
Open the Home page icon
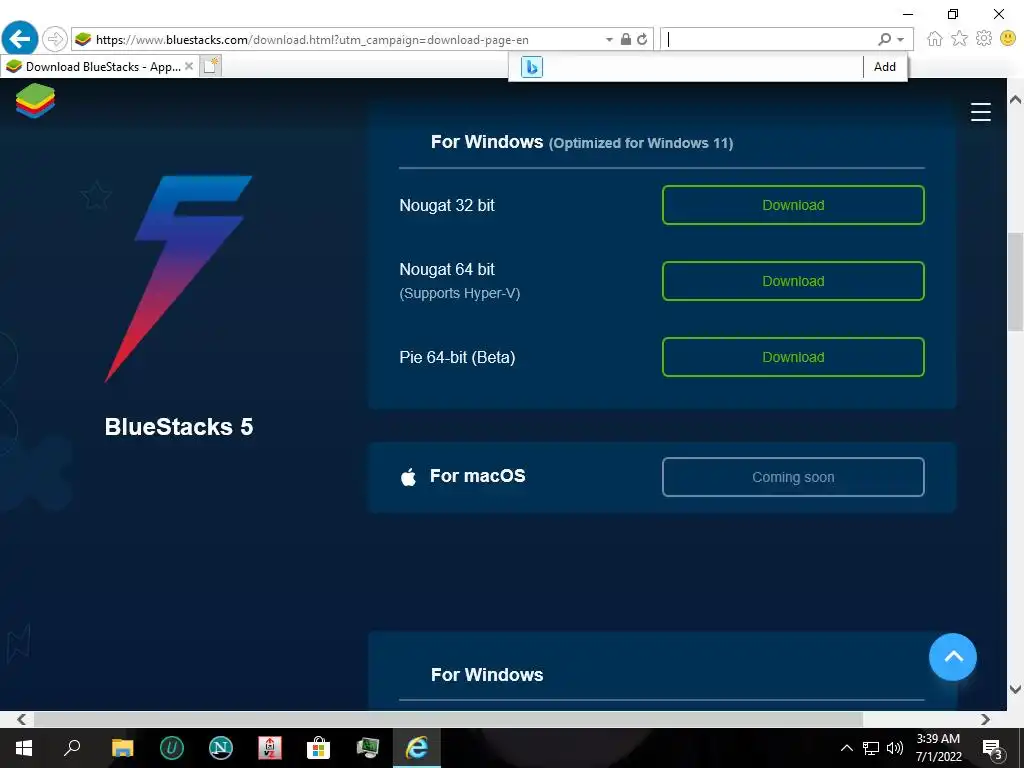pos(935,39)
